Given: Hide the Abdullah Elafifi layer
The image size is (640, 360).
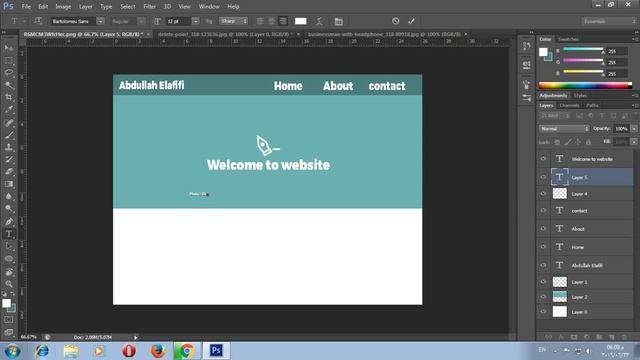Looking at the screenshot, I should 543,265.
